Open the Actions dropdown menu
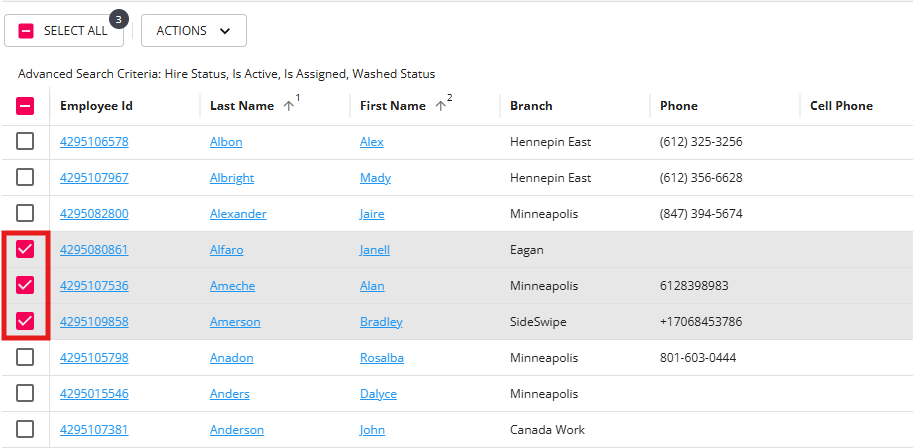This screenshot has width=913, height=448. 194,31
